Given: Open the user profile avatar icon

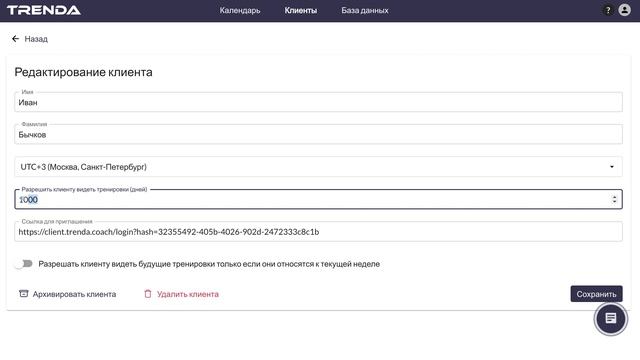Looking at the screenshot, I should coord(624,10).
